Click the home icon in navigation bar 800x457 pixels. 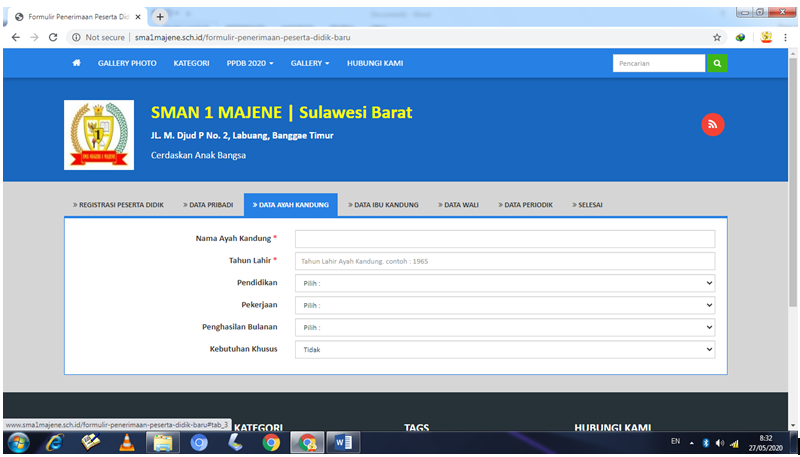(77, 63)
